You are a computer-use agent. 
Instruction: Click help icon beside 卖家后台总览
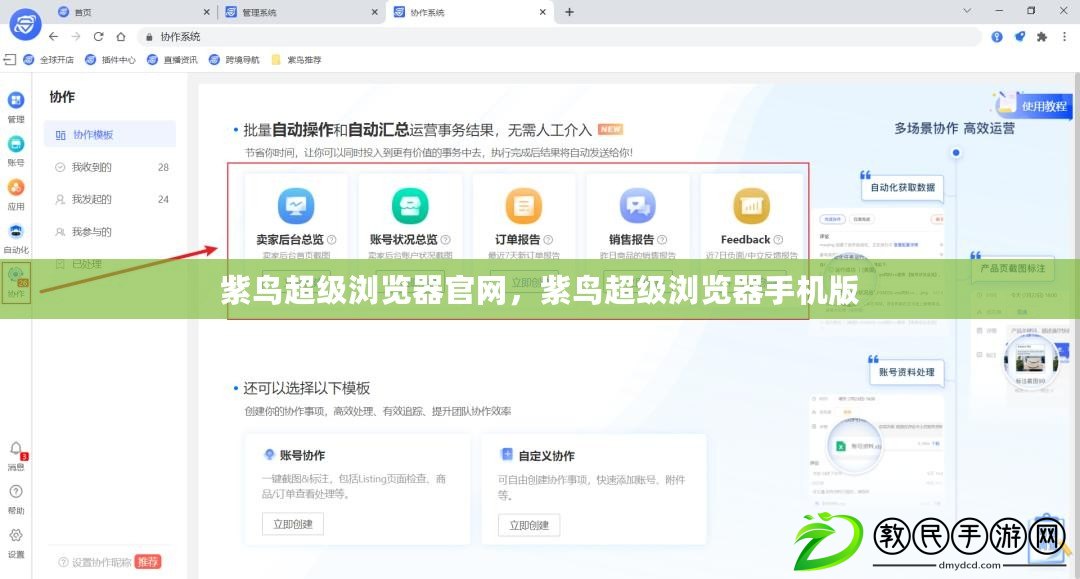(332, 240)
